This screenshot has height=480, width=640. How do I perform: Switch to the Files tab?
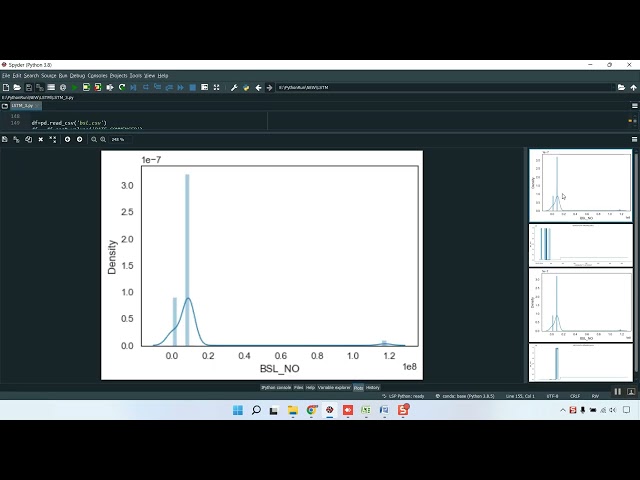[298, 387]
